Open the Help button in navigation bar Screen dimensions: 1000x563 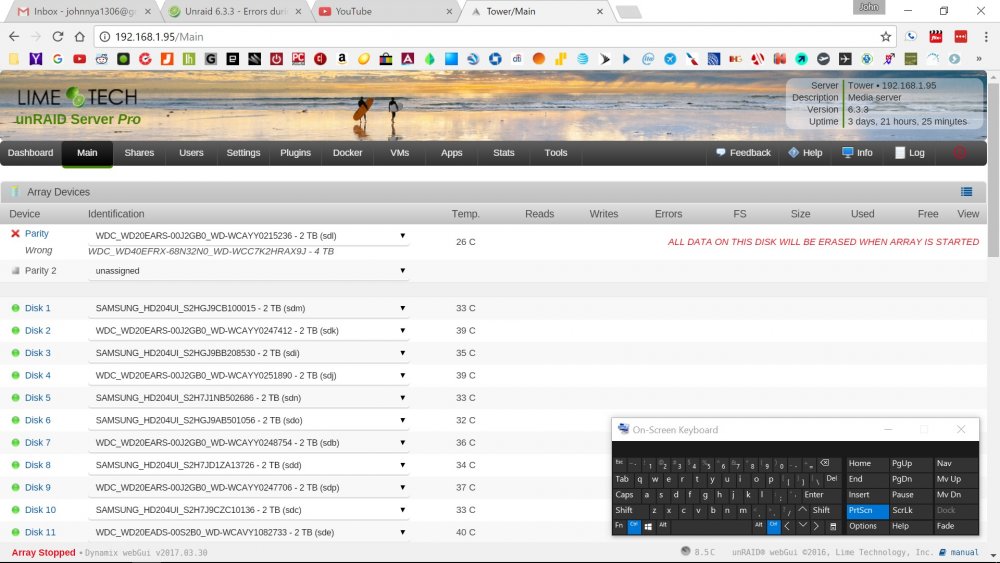[805, 153]
